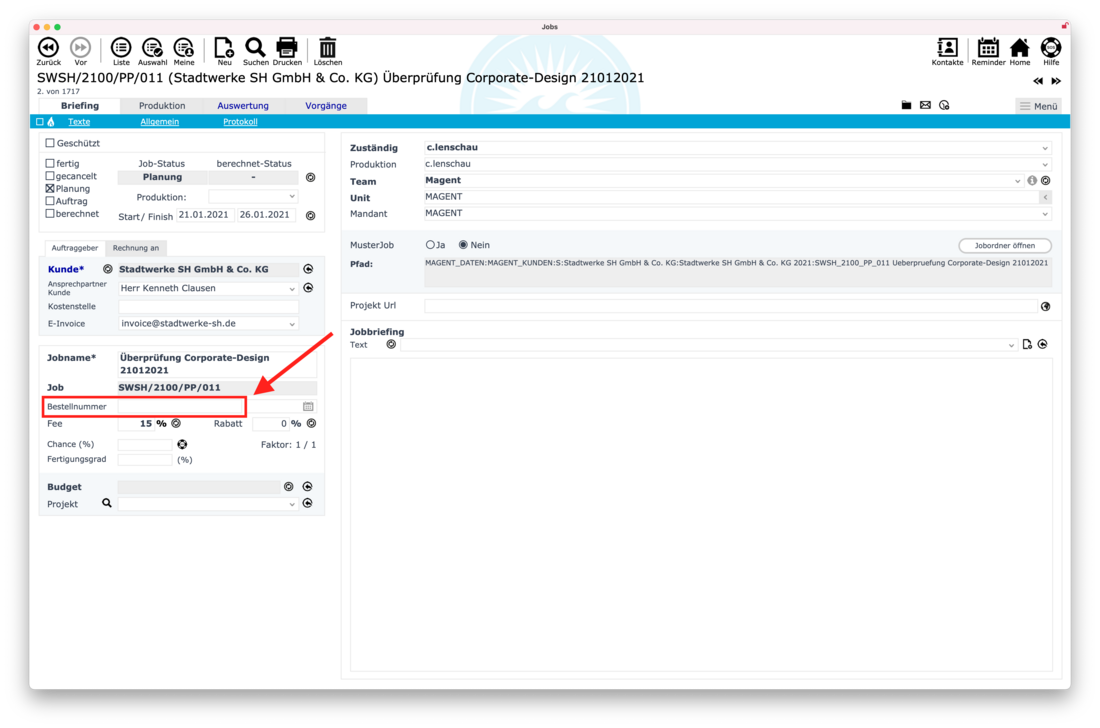Switch to the Auswertung tab

(243, 105)
